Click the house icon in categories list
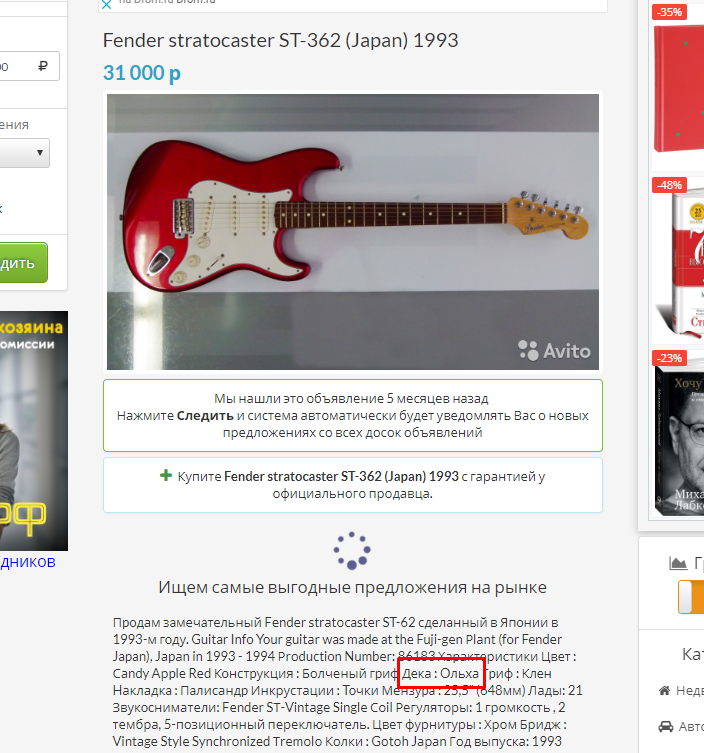The height and width of the screenshot is (753, 704). point(665,691)
